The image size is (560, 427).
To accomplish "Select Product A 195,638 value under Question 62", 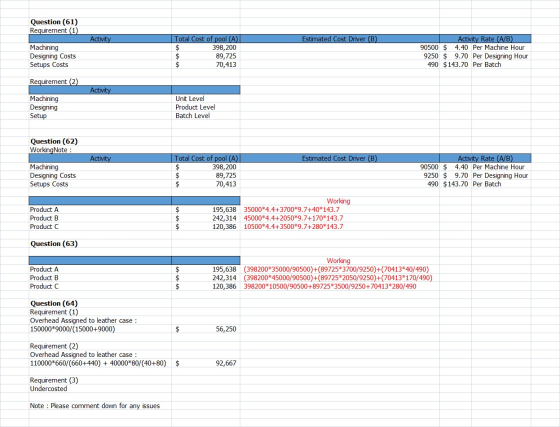I will [x=206, y=210].
